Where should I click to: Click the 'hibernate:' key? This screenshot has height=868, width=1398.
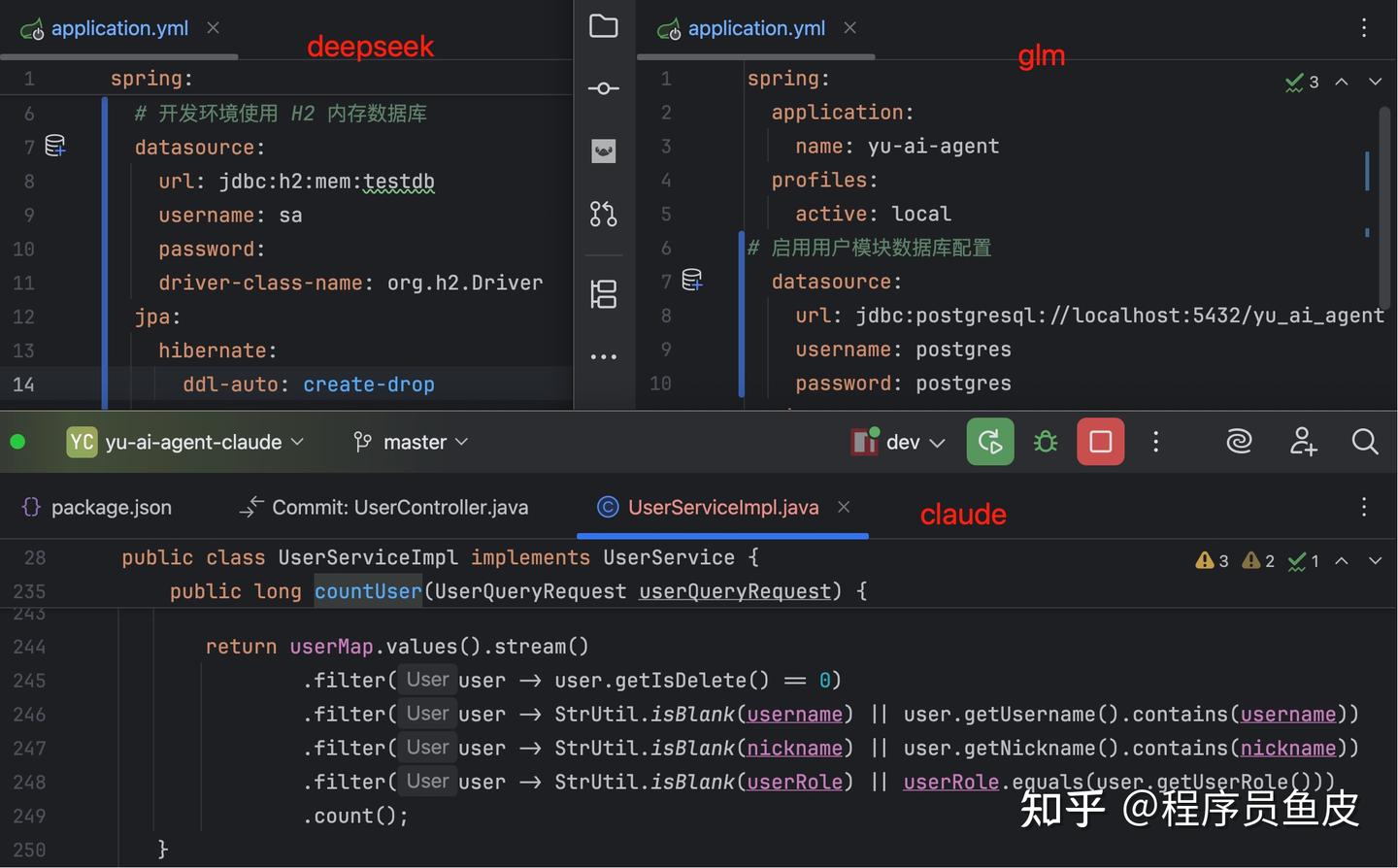click(x=217, y=351)
